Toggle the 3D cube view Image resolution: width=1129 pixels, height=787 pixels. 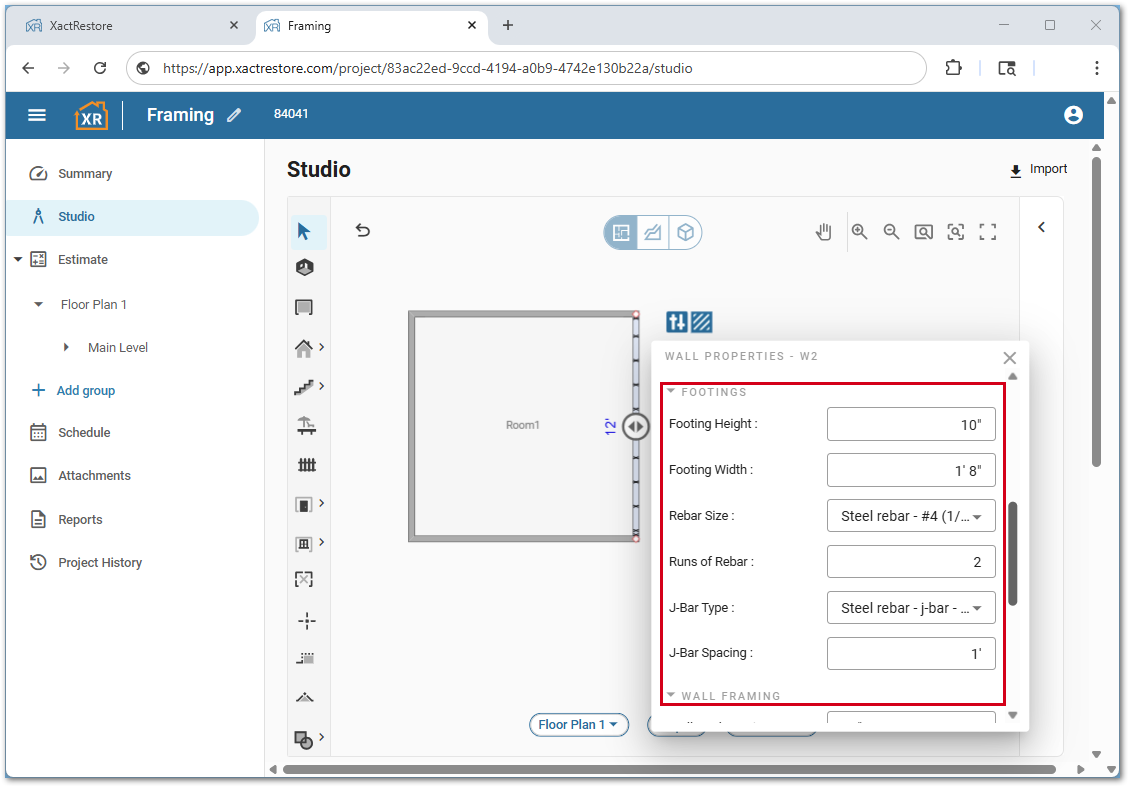point(686,233)
